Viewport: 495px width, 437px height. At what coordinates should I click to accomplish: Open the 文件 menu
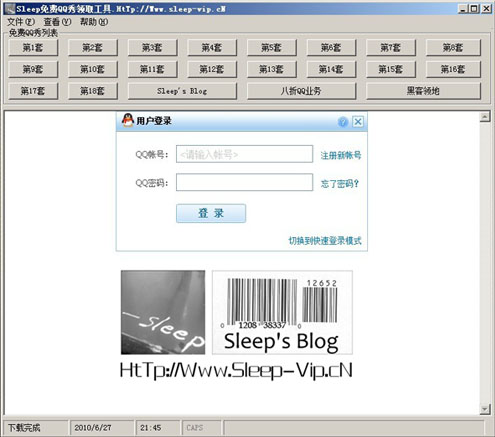(21, 22)
